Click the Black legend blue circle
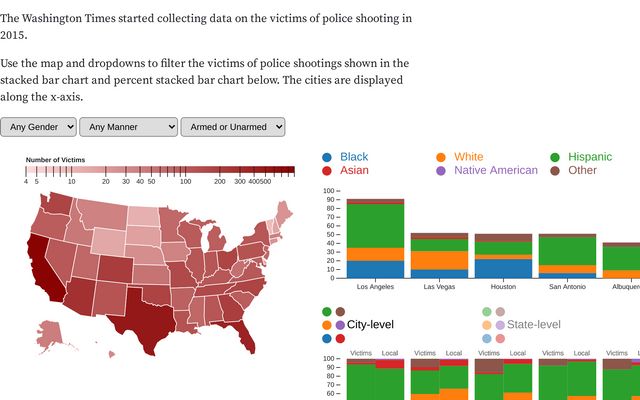640x400 pixels. click(x=327, y=157)
